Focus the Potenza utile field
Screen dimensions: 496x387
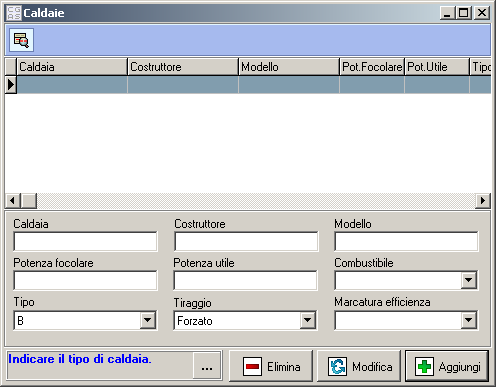[245, 280]
